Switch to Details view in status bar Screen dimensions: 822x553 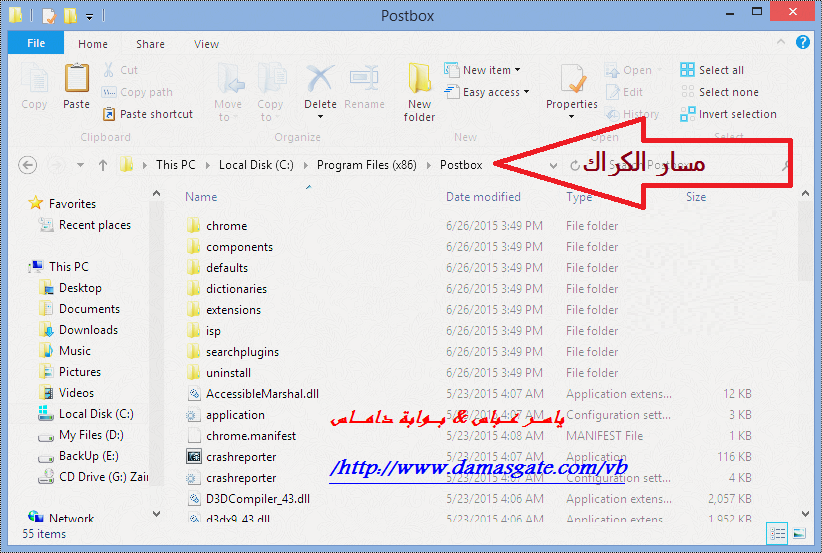pyautogui.click(x=777, y=534)
